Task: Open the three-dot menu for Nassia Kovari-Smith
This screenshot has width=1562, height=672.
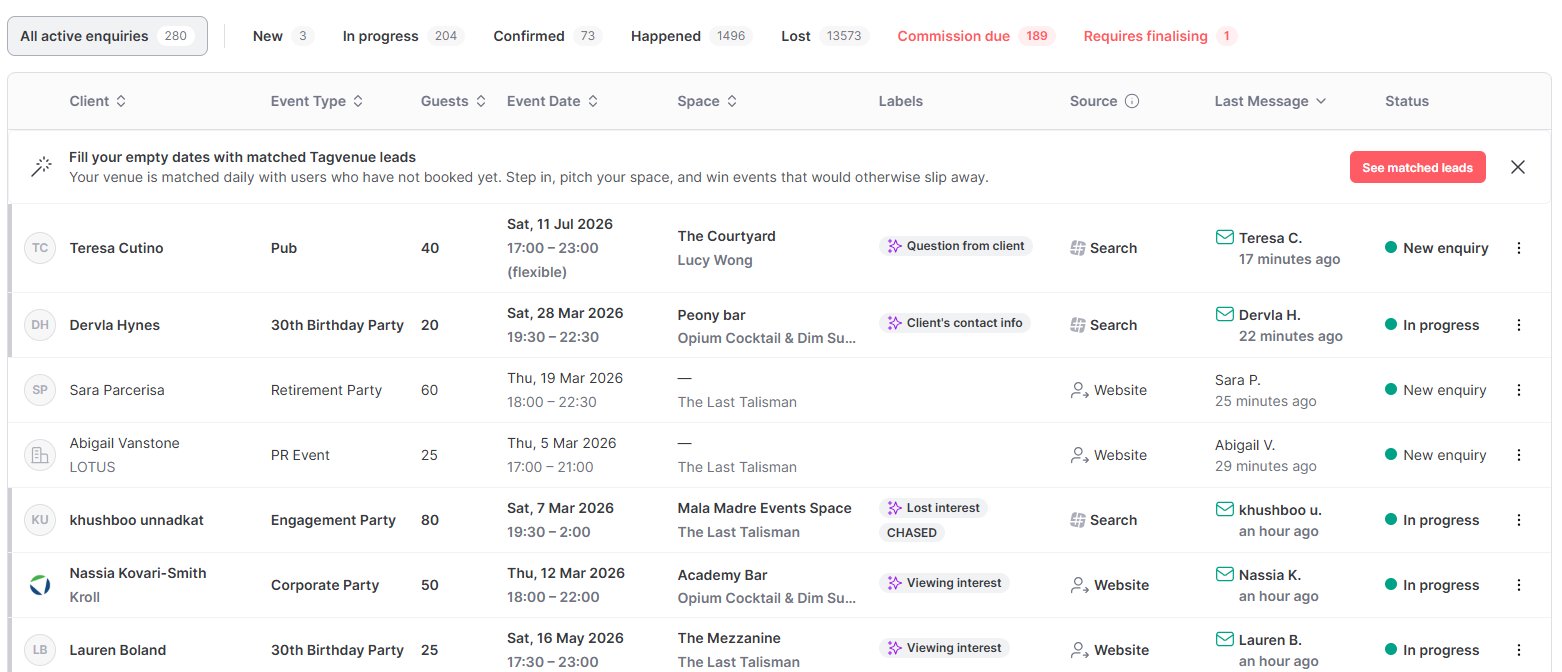Action: (x=1519, y=585)
